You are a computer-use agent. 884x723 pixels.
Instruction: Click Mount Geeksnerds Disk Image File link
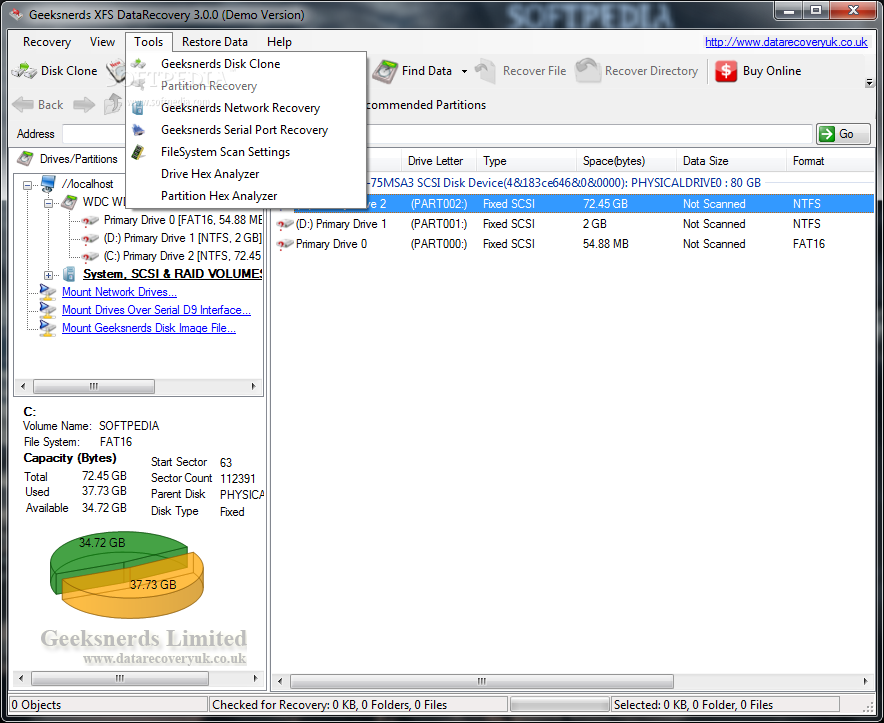pos(149,328)
